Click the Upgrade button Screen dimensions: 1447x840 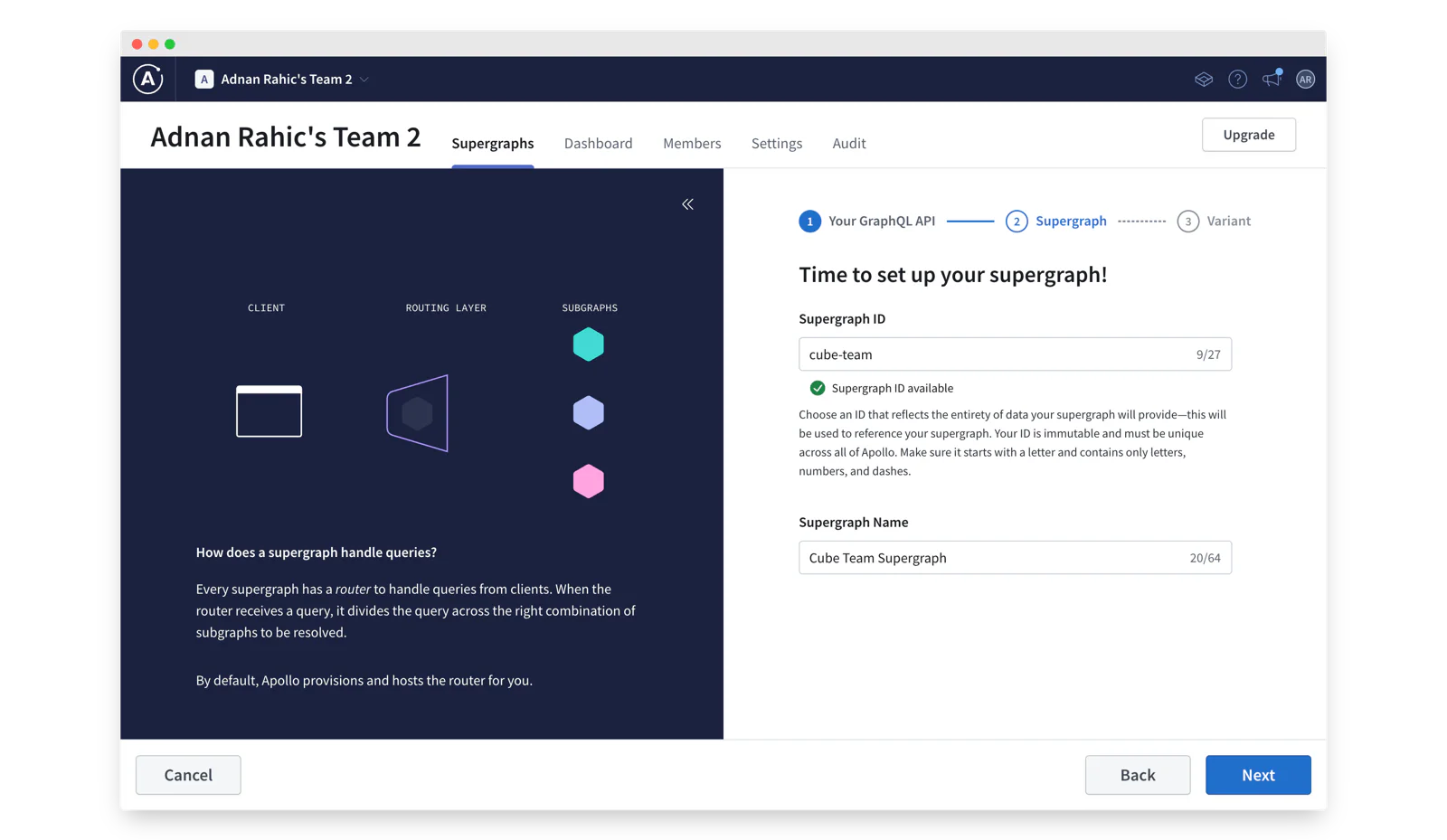[1249, 135]
